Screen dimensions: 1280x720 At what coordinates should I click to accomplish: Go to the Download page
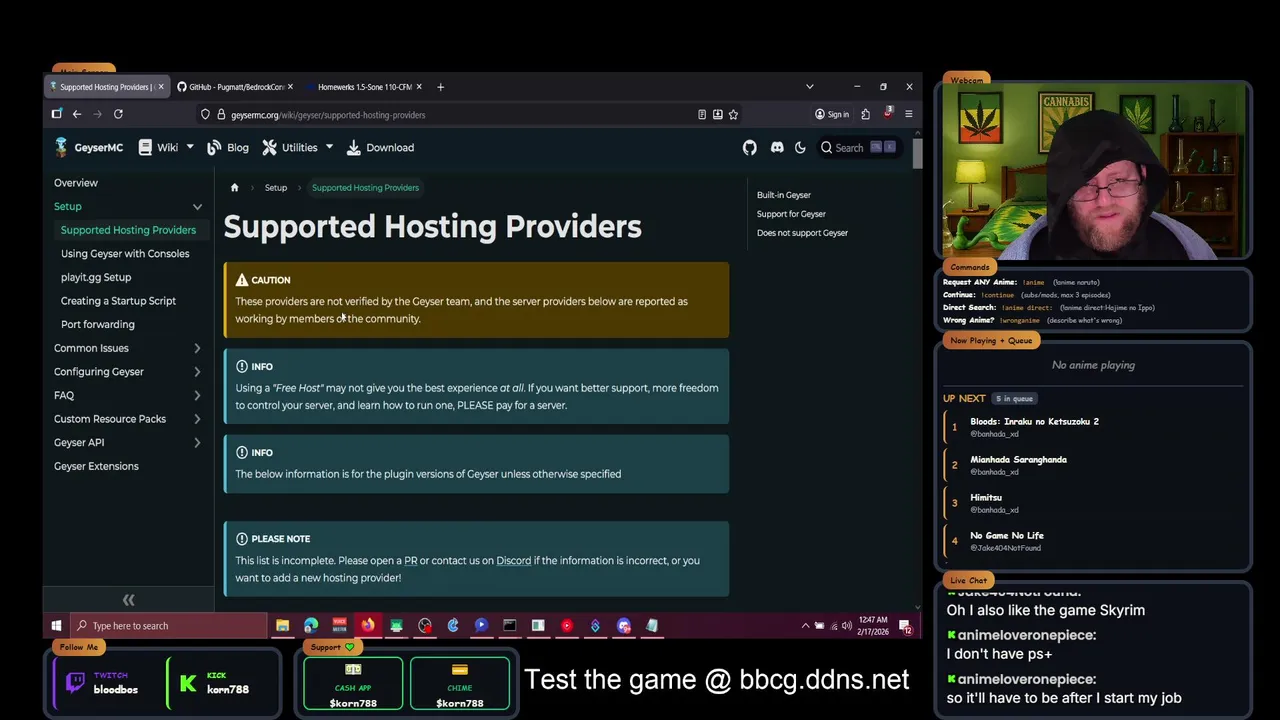point(380,147)
